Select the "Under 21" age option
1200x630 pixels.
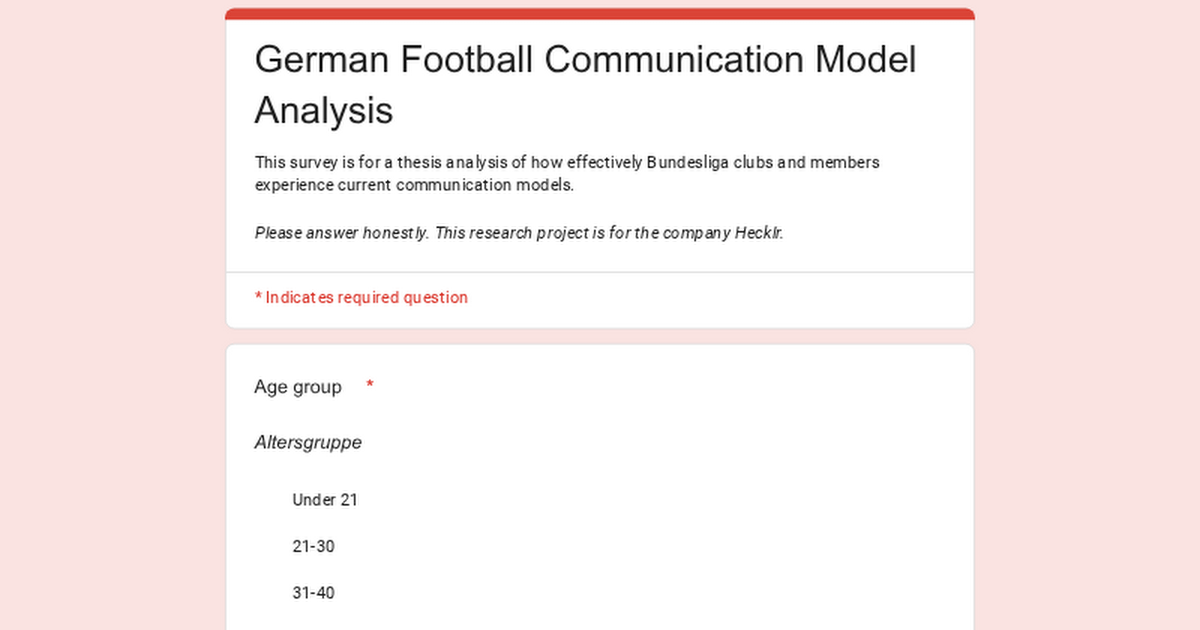(x=324, y=500)
